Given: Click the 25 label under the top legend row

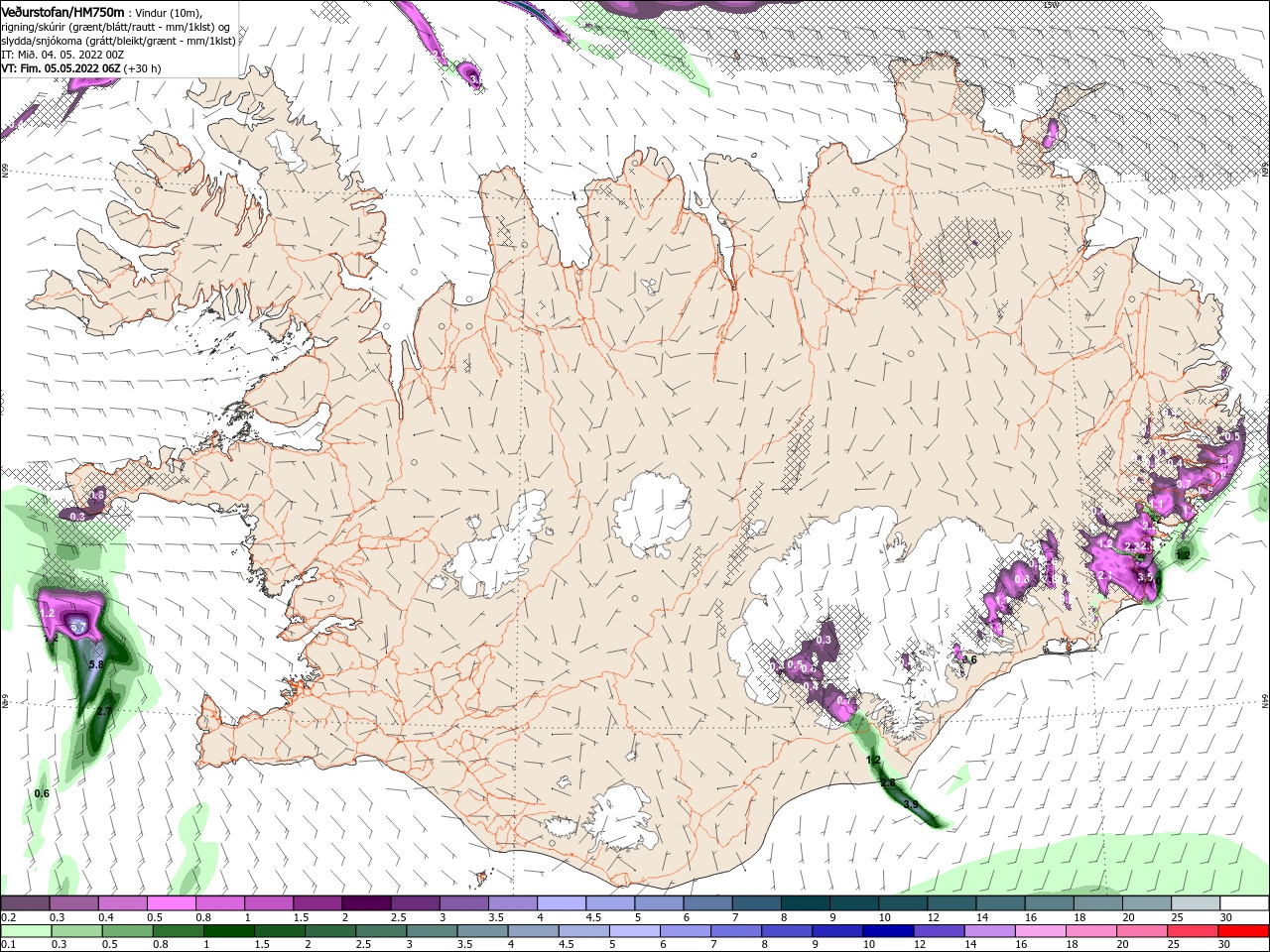Looking at the screenshot, I should point(1177,917).
